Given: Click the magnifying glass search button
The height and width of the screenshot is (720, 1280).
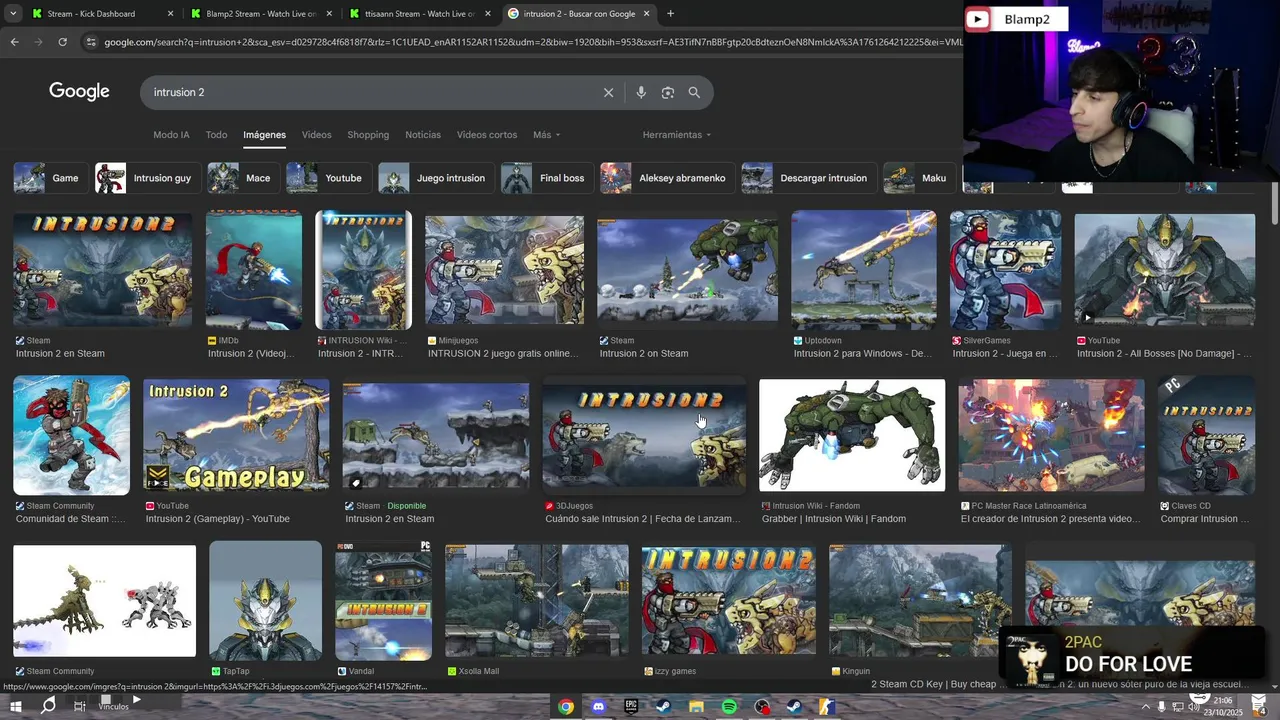Looking at the screenshot, I should coord(694,92).
